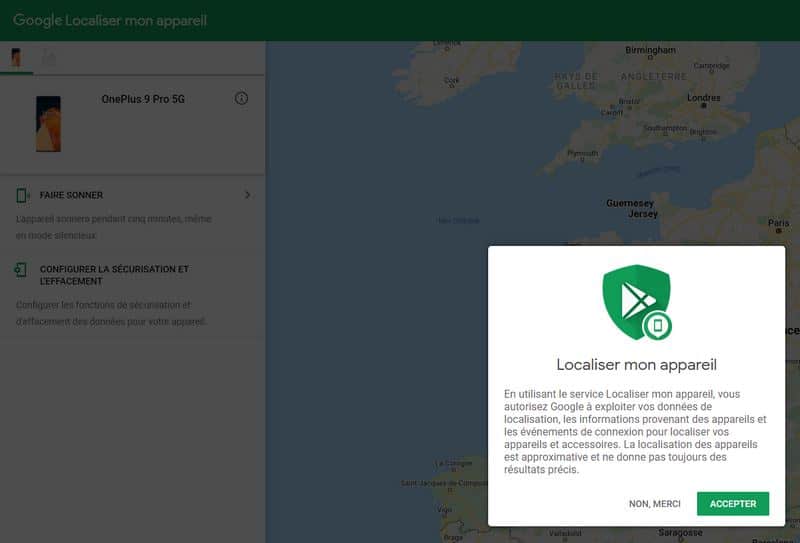This screenshot has height=543, width=800.
Task: Click the ring description text about cinq minutes
Action: [113, 227]
